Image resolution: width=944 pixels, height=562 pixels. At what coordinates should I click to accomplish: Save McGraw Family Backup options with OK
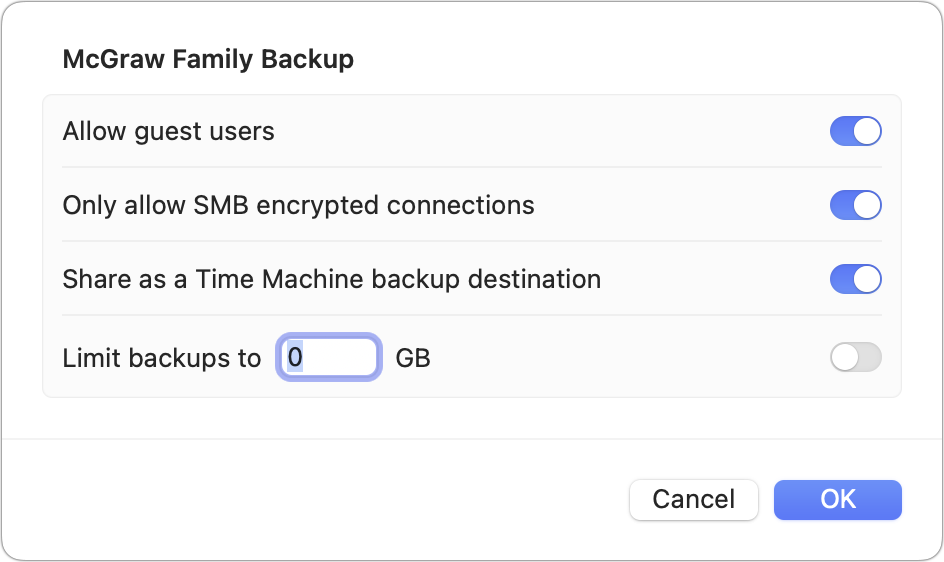(x=837, y=499)
